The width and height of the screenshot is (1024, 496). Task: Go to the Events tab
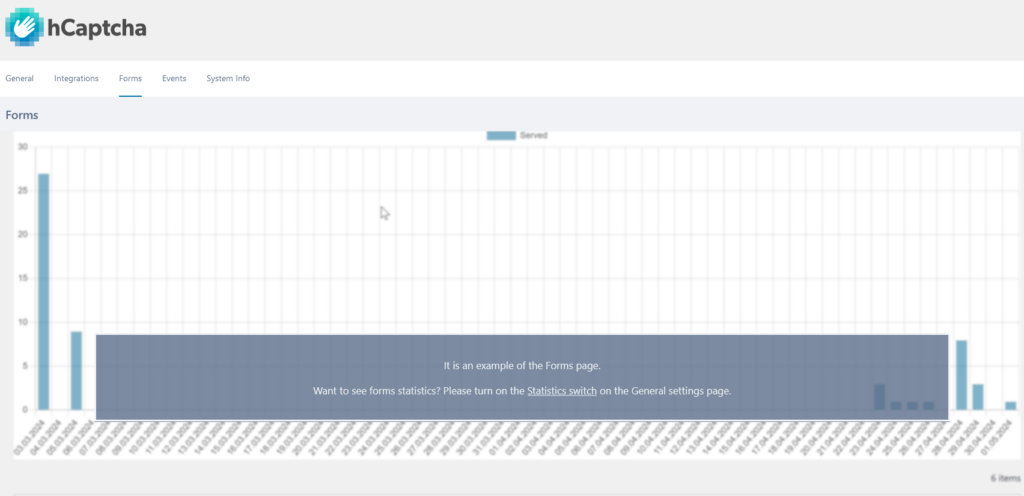point(174,78)
